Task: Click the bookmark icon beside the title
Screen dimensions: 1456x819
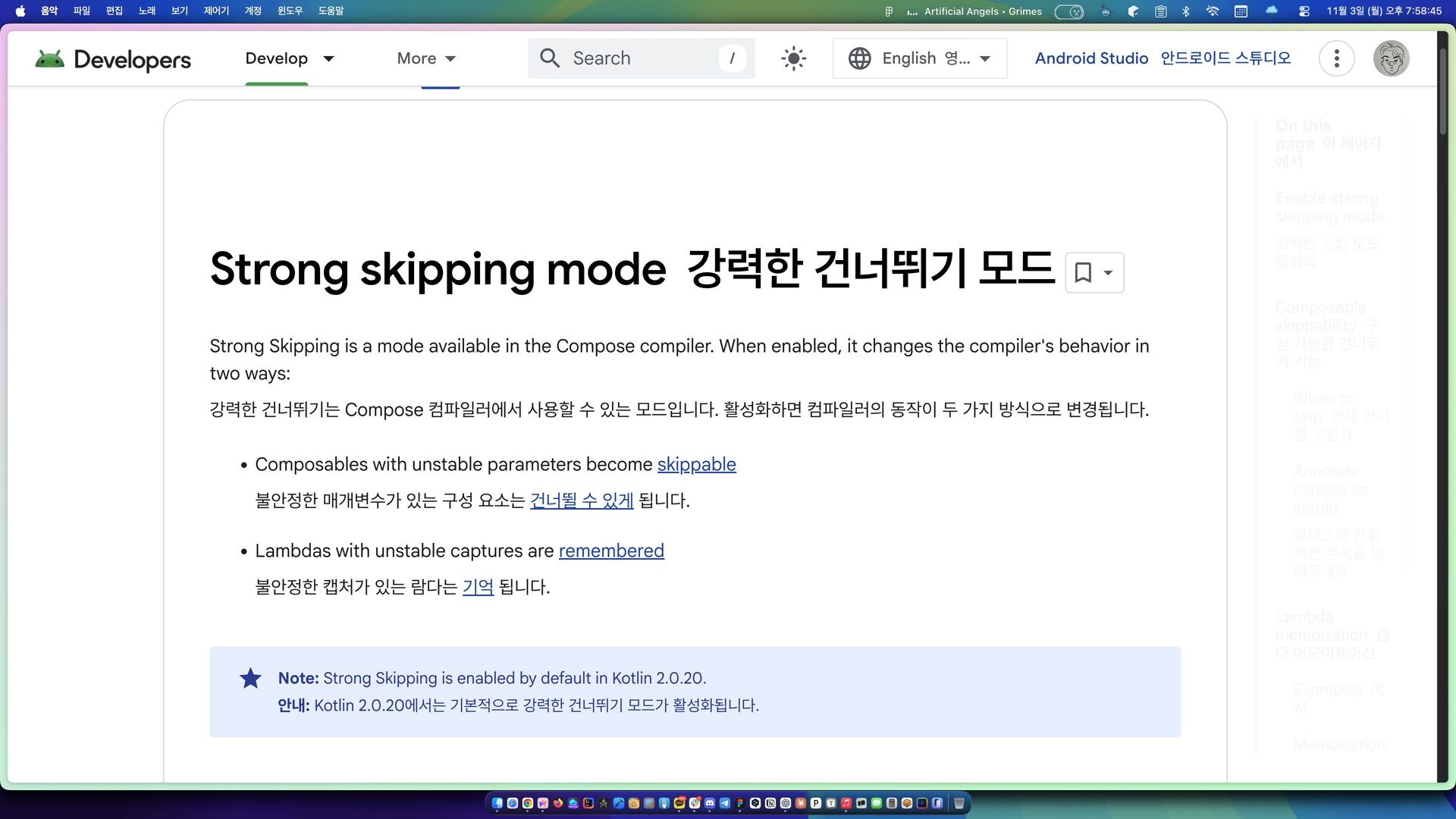Action: (1083, 272)
